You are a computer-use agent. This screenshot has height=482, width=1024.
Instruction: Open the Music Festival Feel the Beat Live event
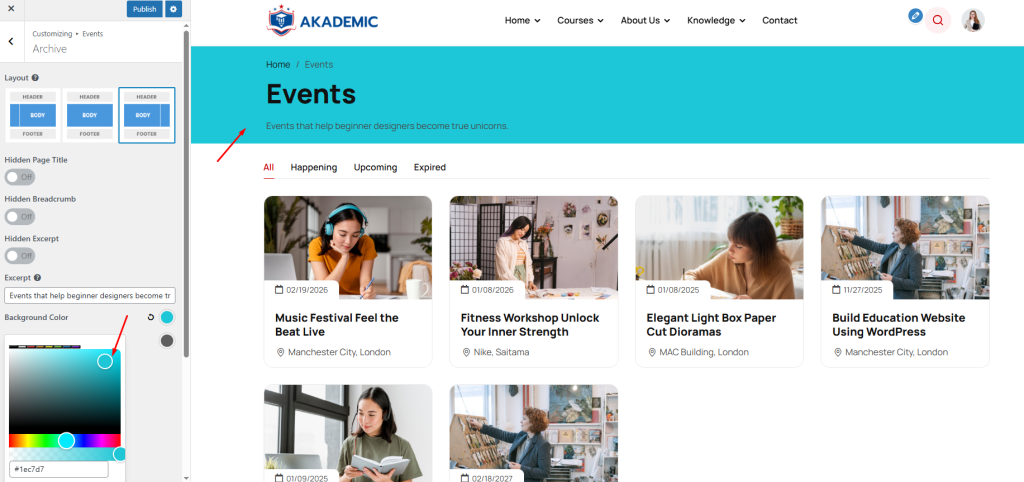(337, 325)
